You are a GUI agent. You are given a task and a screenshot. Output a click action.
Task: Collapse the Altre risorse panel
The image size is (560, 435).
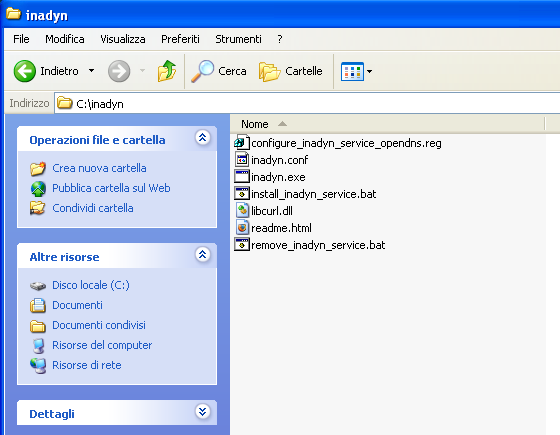pyautogui.click(x=202, y=255)
